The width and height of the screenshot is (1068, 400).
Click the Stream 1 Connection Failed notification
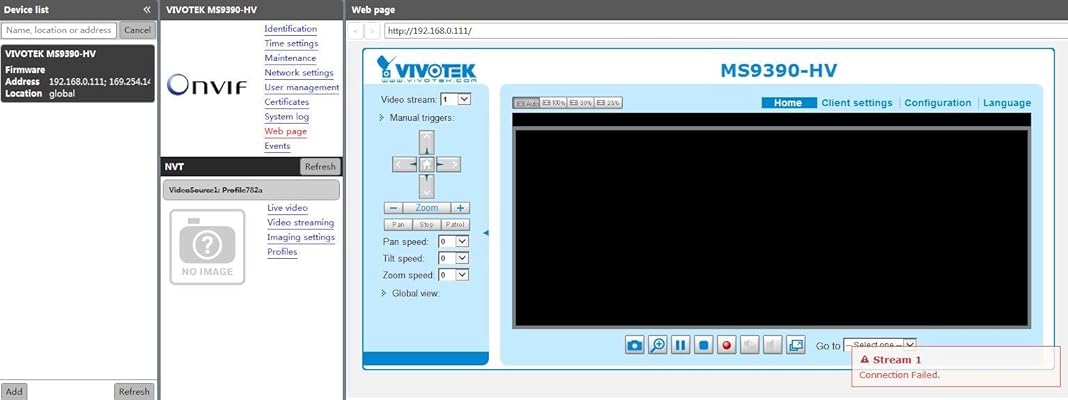pyautogui.click(x=956, y=367)
